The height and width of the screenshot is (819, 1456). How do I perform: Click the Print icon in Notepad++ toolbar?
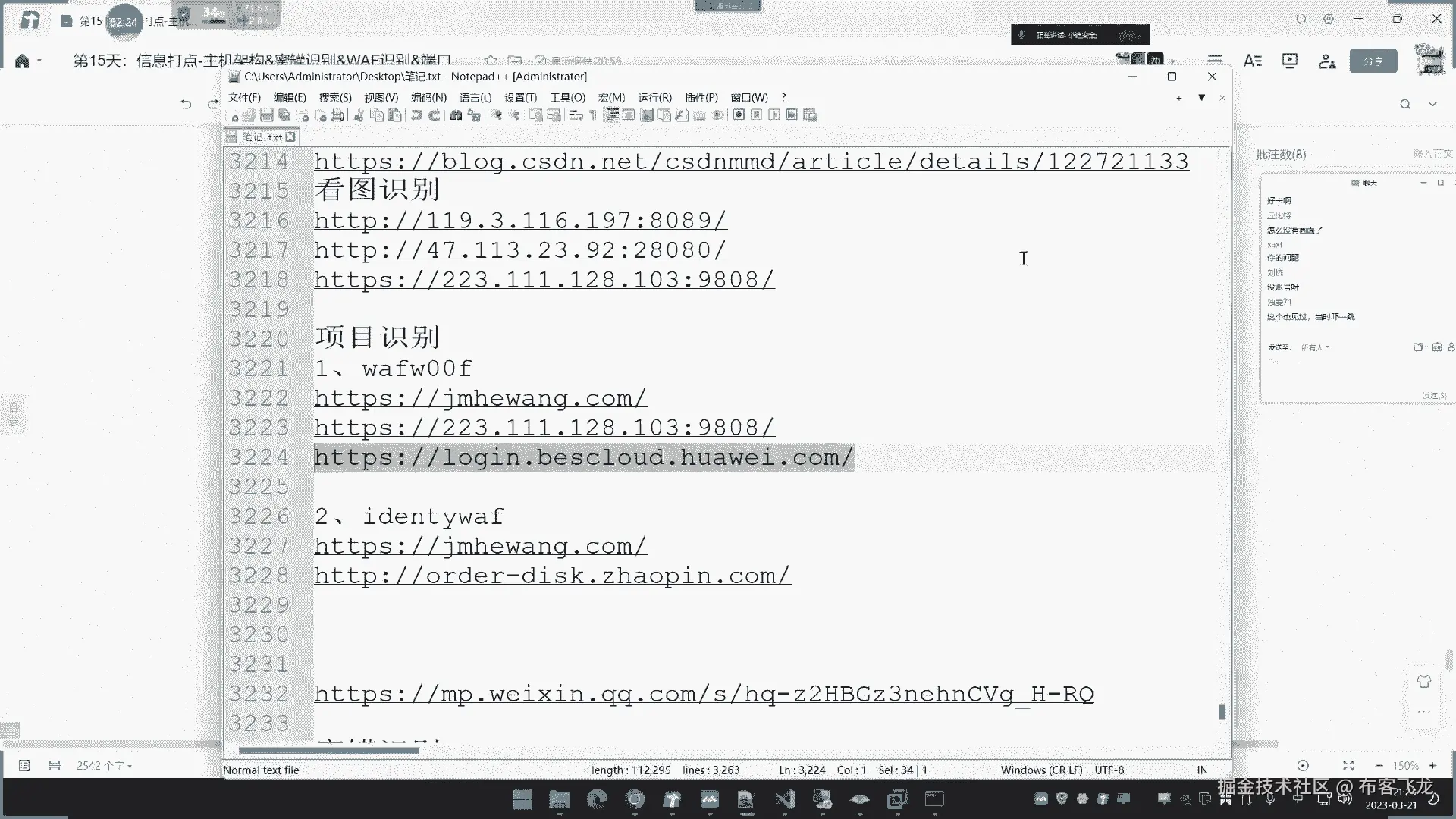tap(337, 115)
